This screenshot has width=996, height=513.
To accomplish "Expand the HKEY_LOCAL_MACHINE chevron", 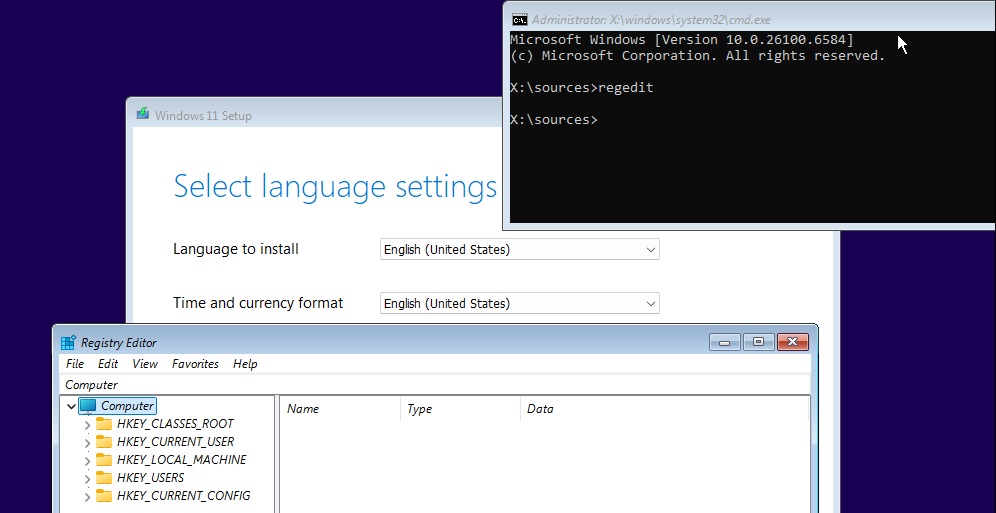I will [88, 460].
